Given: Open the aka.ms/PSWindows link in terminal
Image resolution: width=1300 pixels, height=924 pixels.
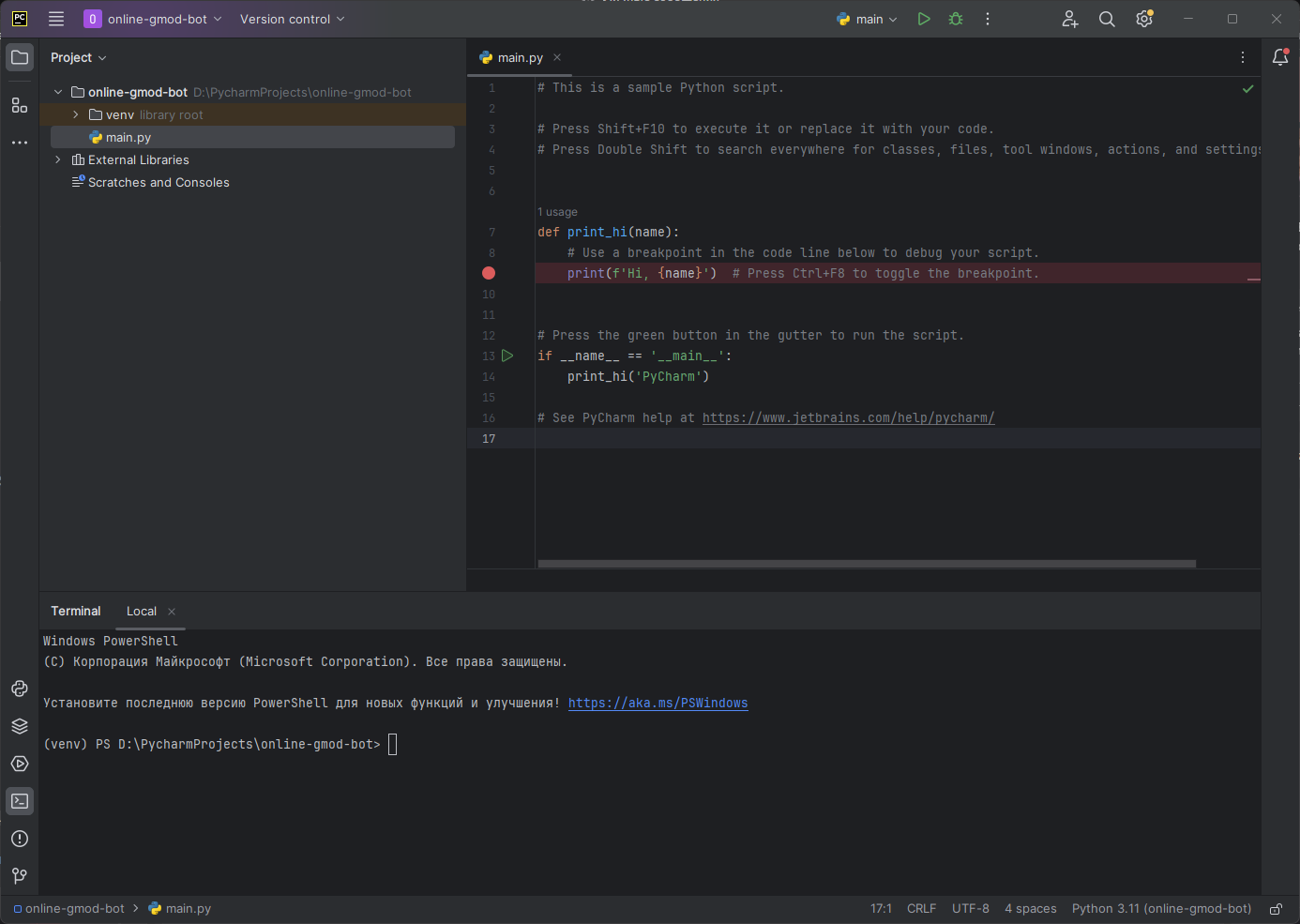Looking at the screenshot, I should click(x=658, y=703).
